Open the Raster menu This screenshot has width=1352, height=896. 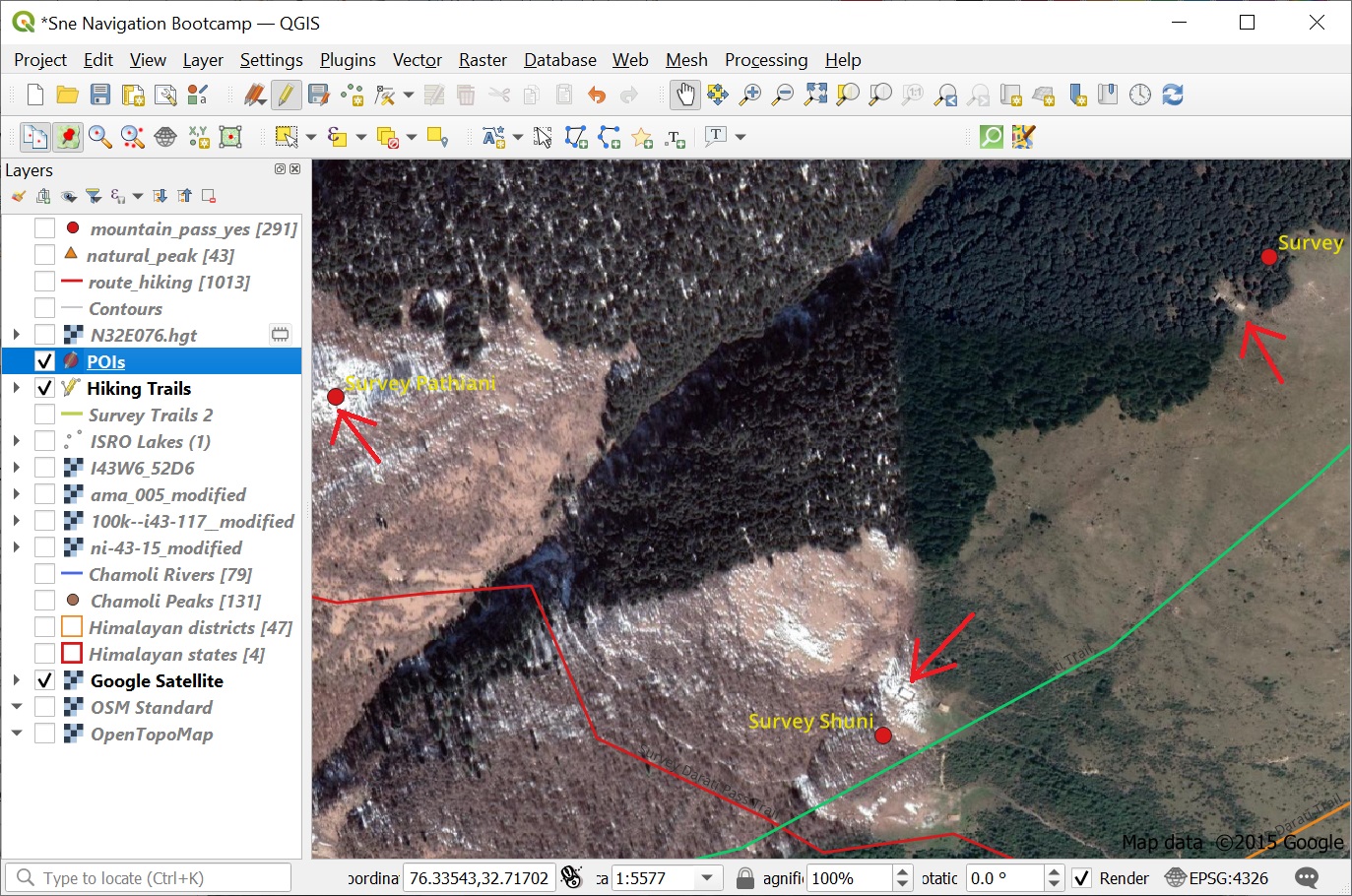[483, 60]
